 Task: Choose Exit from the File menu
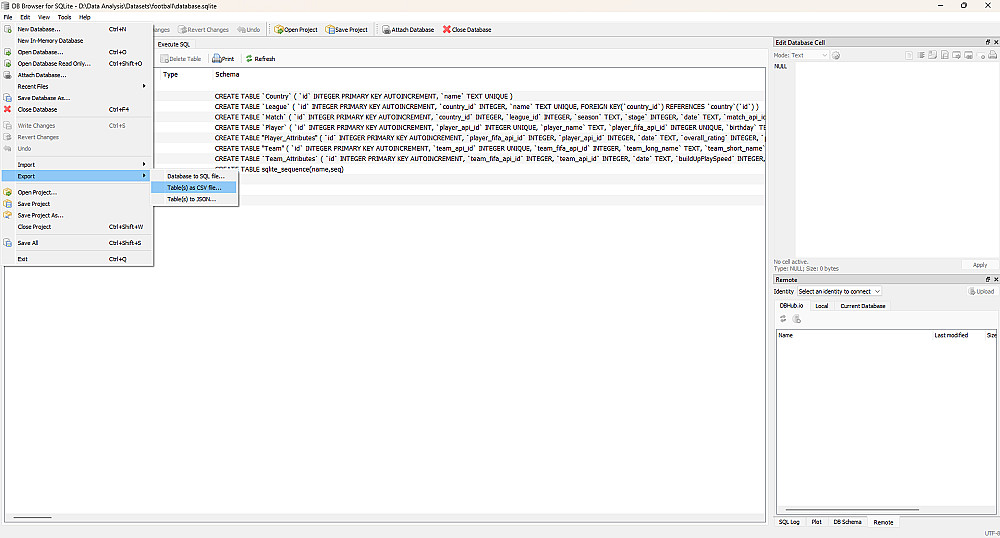[x=77, y=259]
